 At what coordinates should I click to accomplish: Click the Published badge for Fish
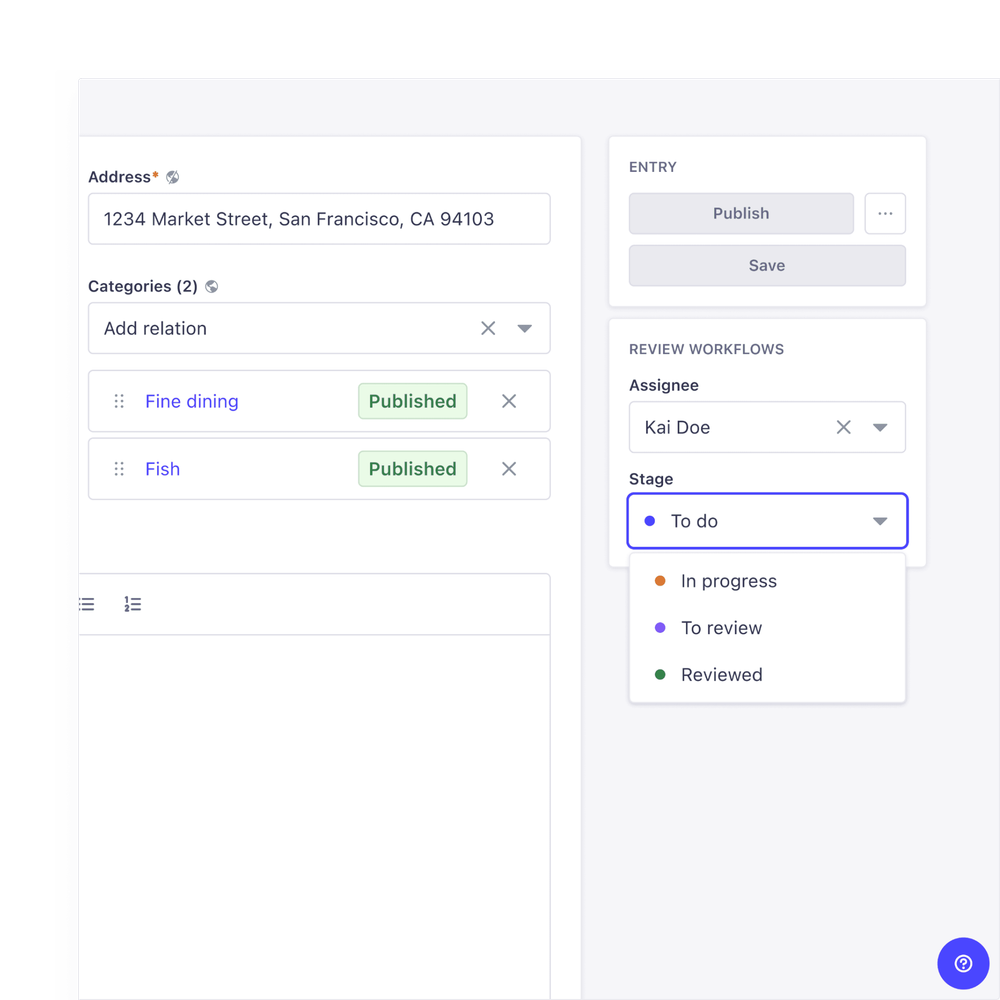tap(413, 469)
